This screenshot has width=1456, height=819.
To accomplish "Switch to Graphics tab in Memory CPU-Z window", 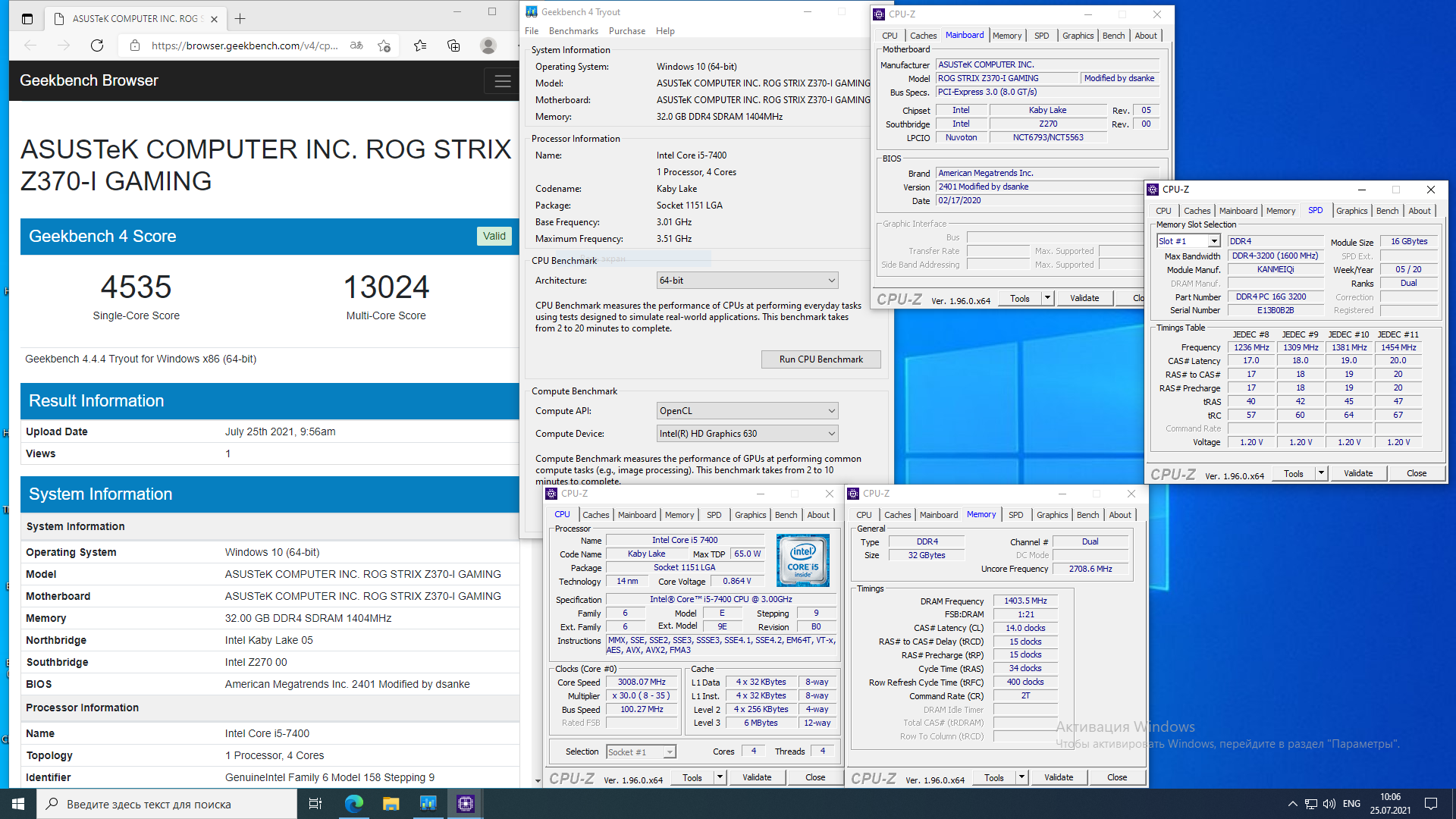I will pyautogui.click(x=1052, y=515).
